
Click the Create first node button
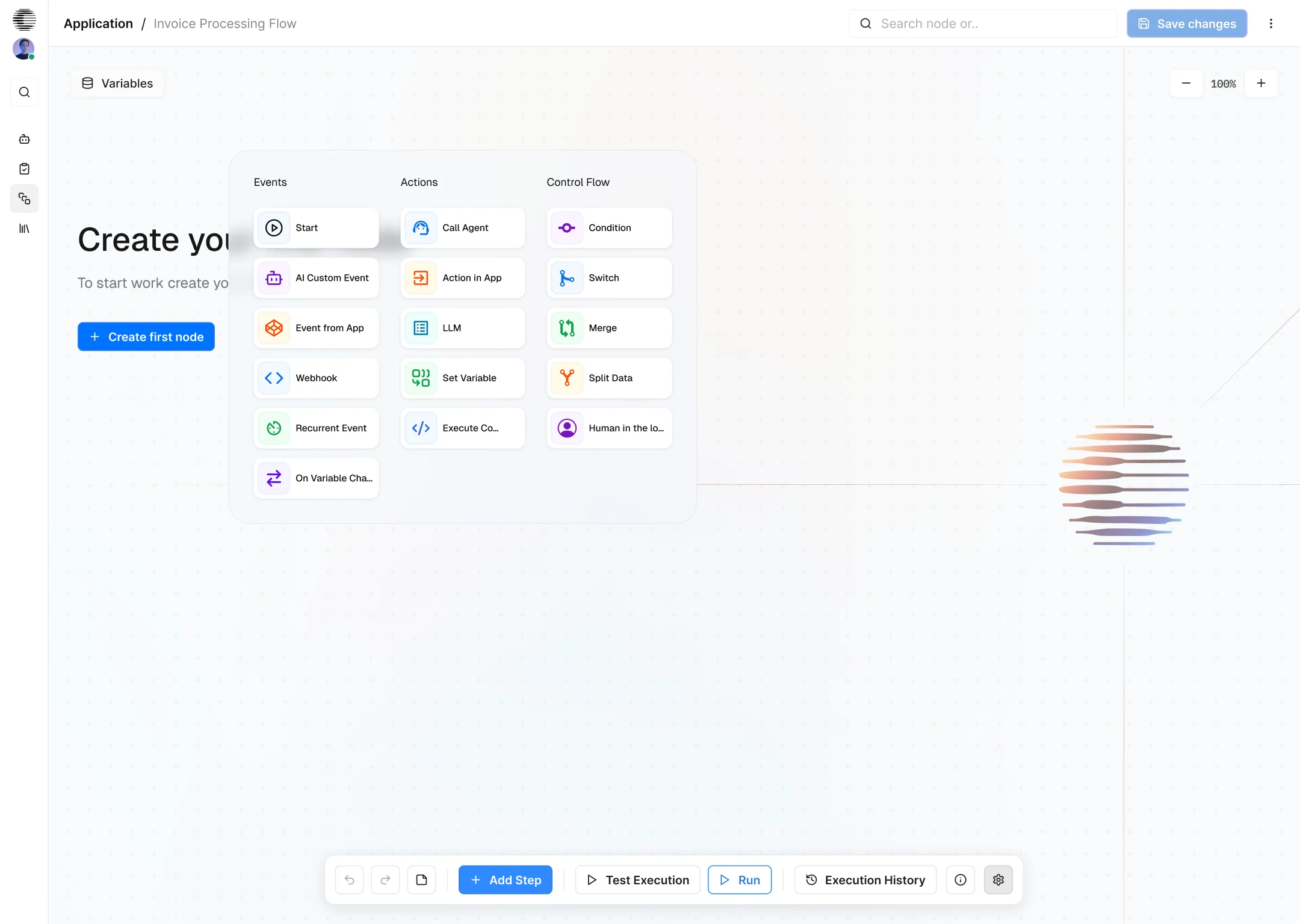[146, 336]
